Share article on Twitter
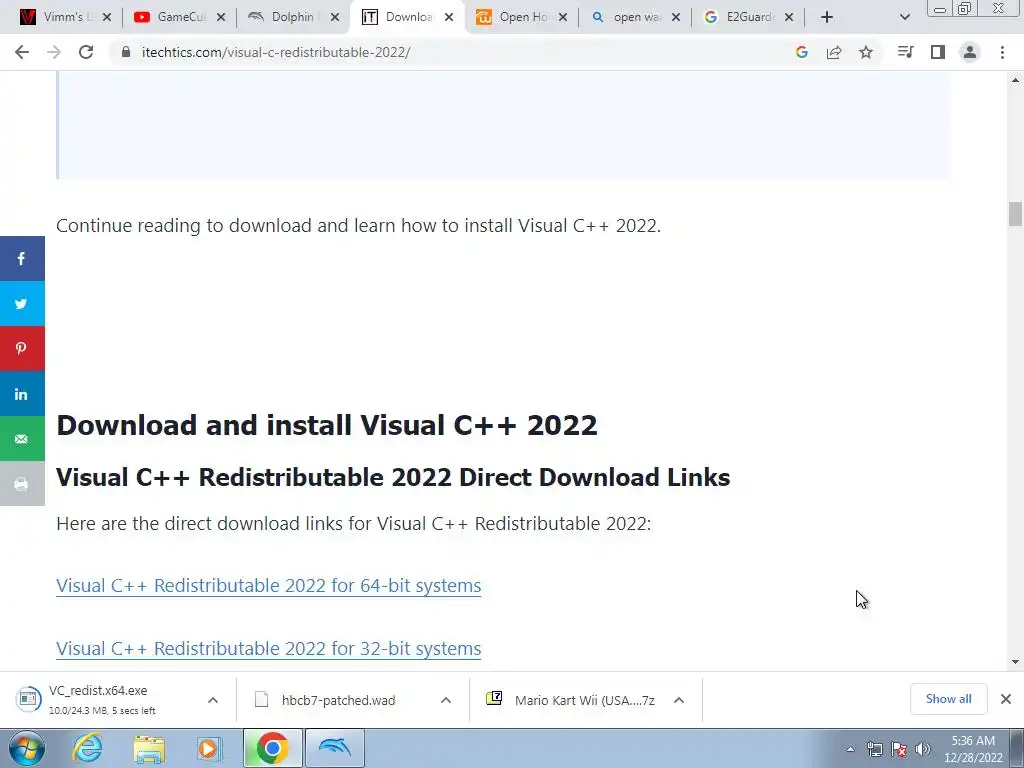Screen dimensions: 1024x768 [22, 304]
